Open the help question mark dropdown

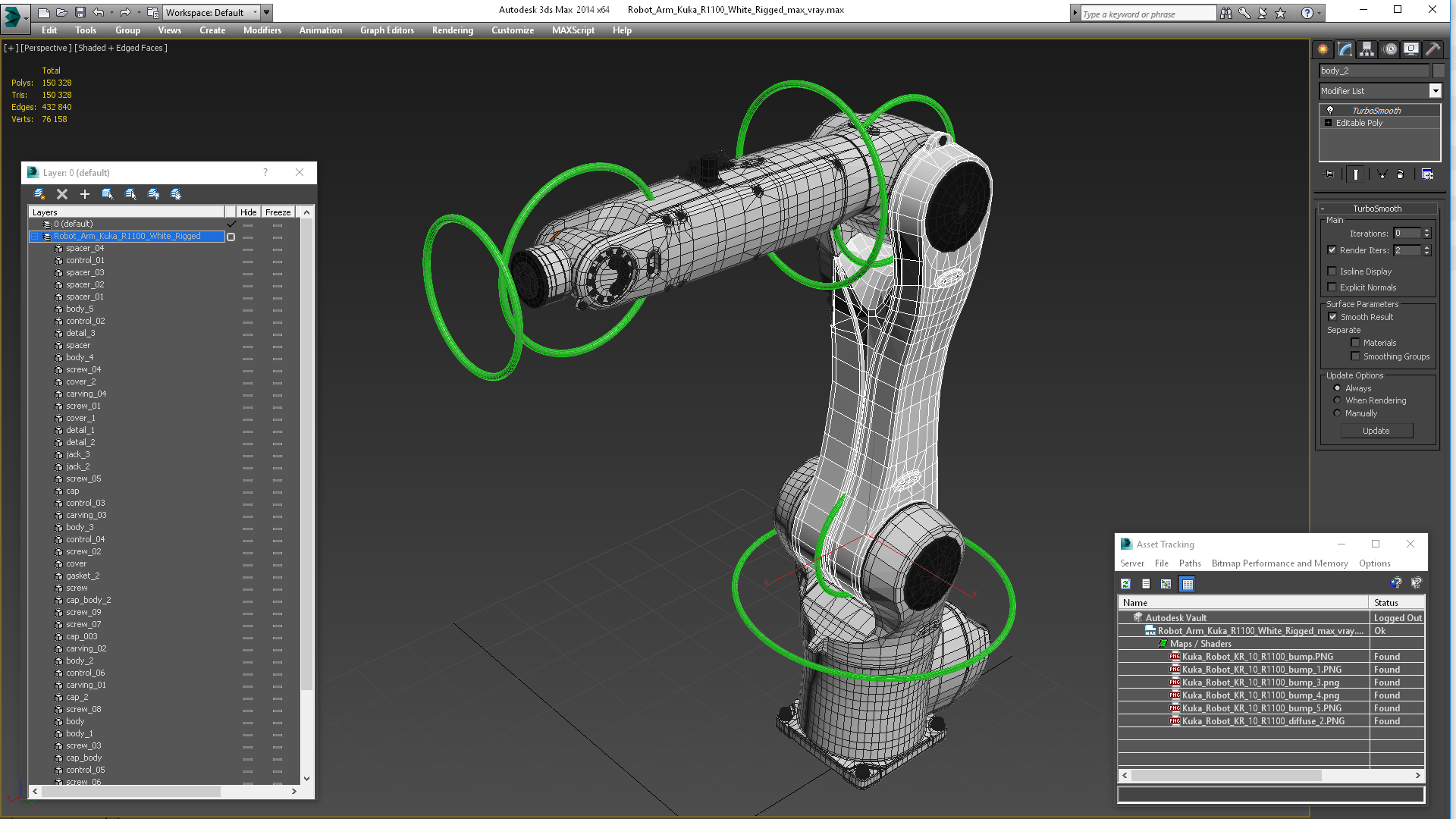tap(1319, 13)
